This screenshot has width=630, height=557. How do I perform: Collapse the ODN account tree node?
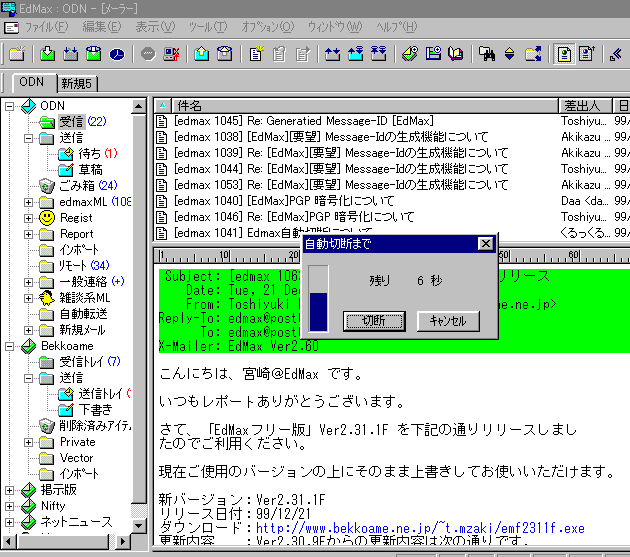click(9, 106)
